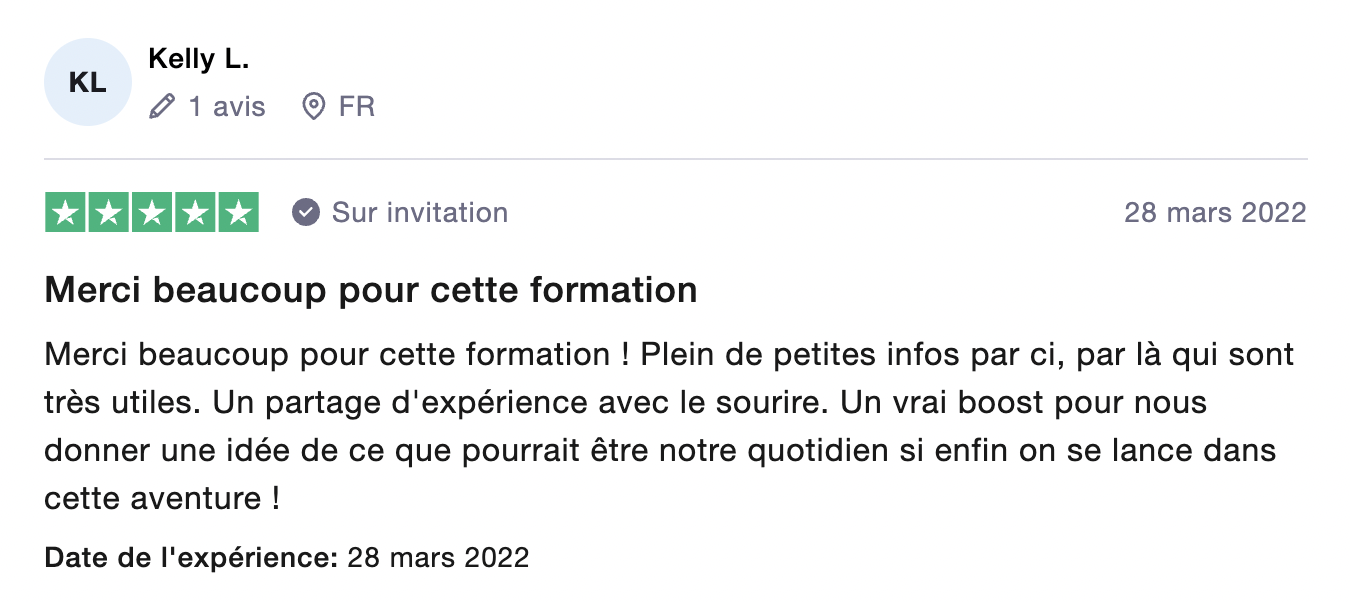Click the fourth green rating star
Screen dimensions: 1350x602
point(195,213)
